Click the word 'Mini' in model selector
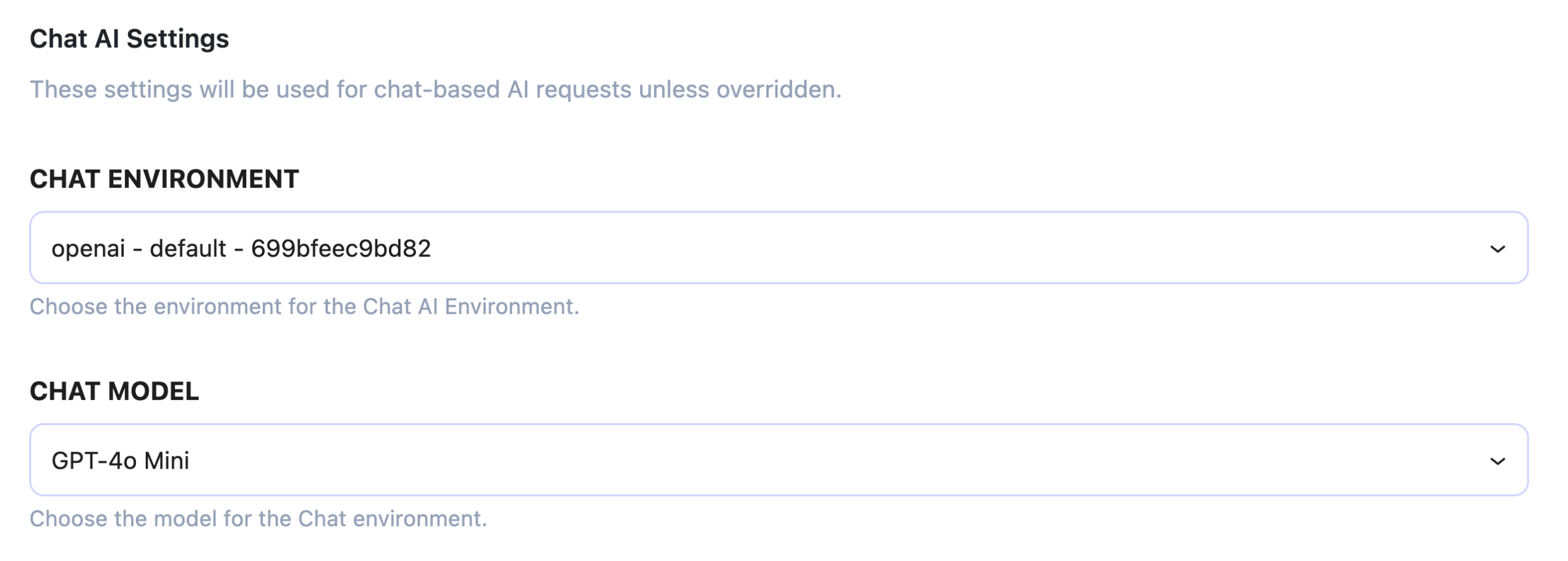 pos(166,461)
